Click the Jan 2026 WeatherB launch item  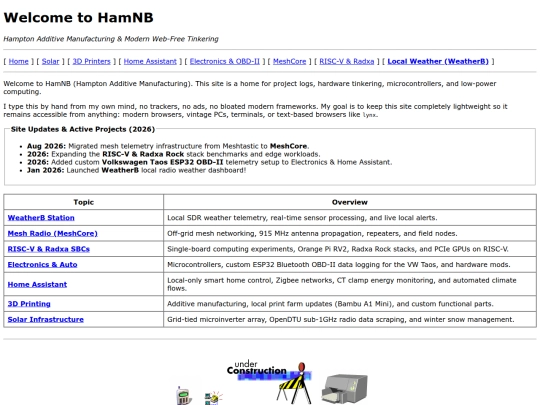pyautogui.click(x=136, y=170)
